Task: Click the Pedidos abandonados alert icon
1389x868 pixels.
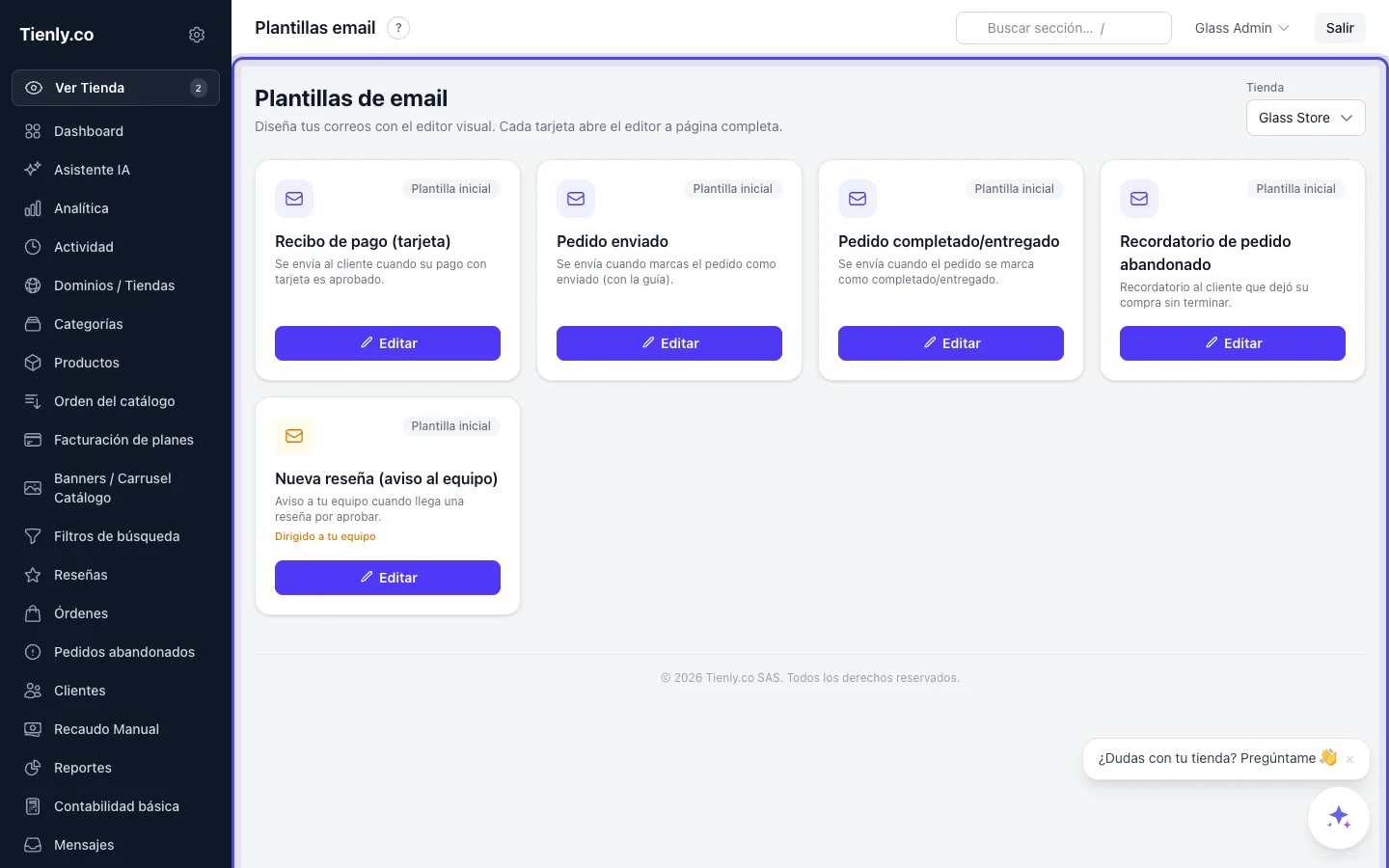Action: click(33, 652)
